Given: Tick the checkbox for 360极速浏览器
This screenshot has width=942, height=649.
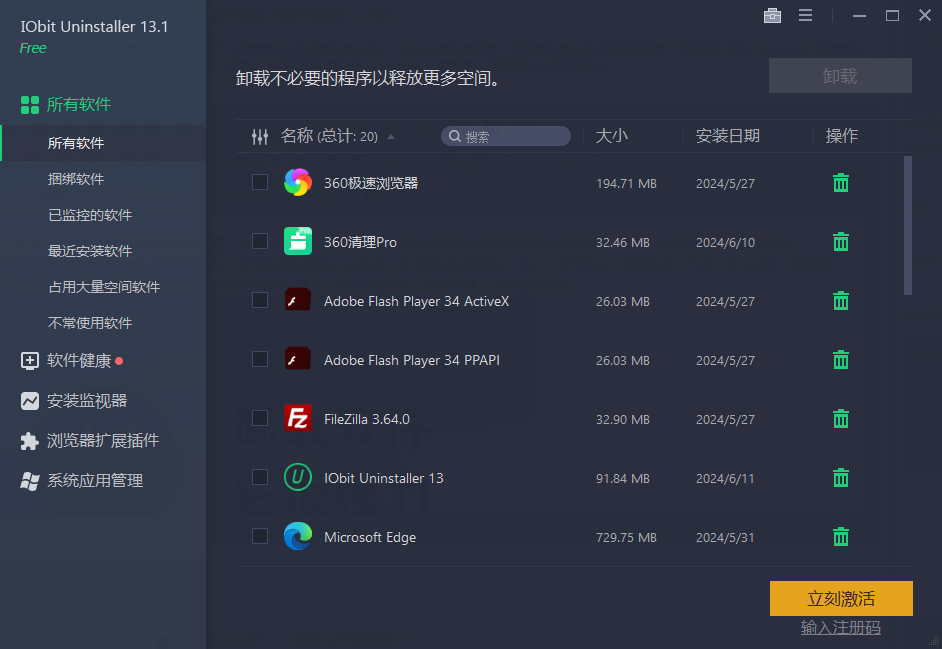Looking at the screenshot, I should point(260,182).
